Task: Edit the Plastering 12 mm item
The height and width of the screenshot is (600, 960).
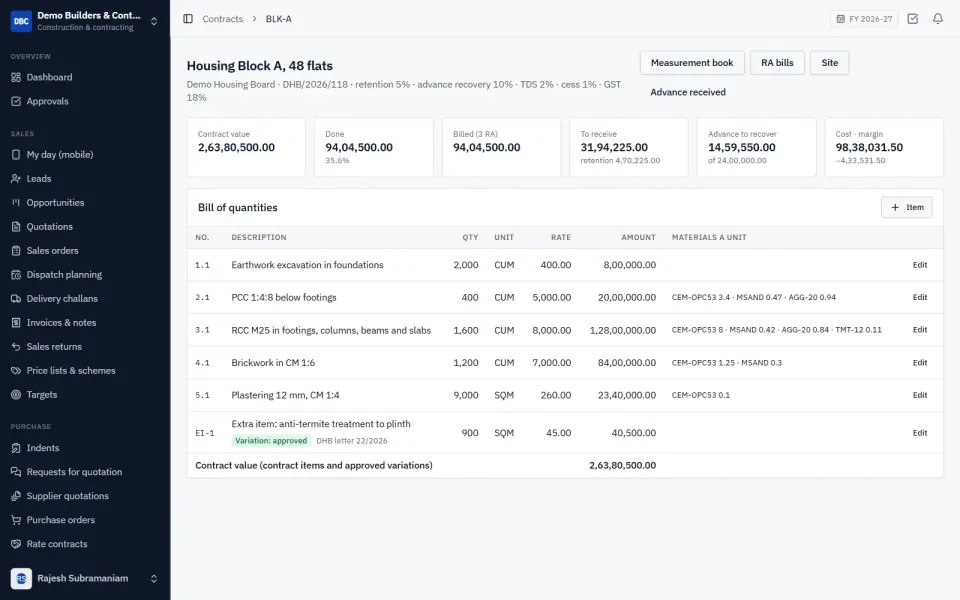Action: coord(920,396)
